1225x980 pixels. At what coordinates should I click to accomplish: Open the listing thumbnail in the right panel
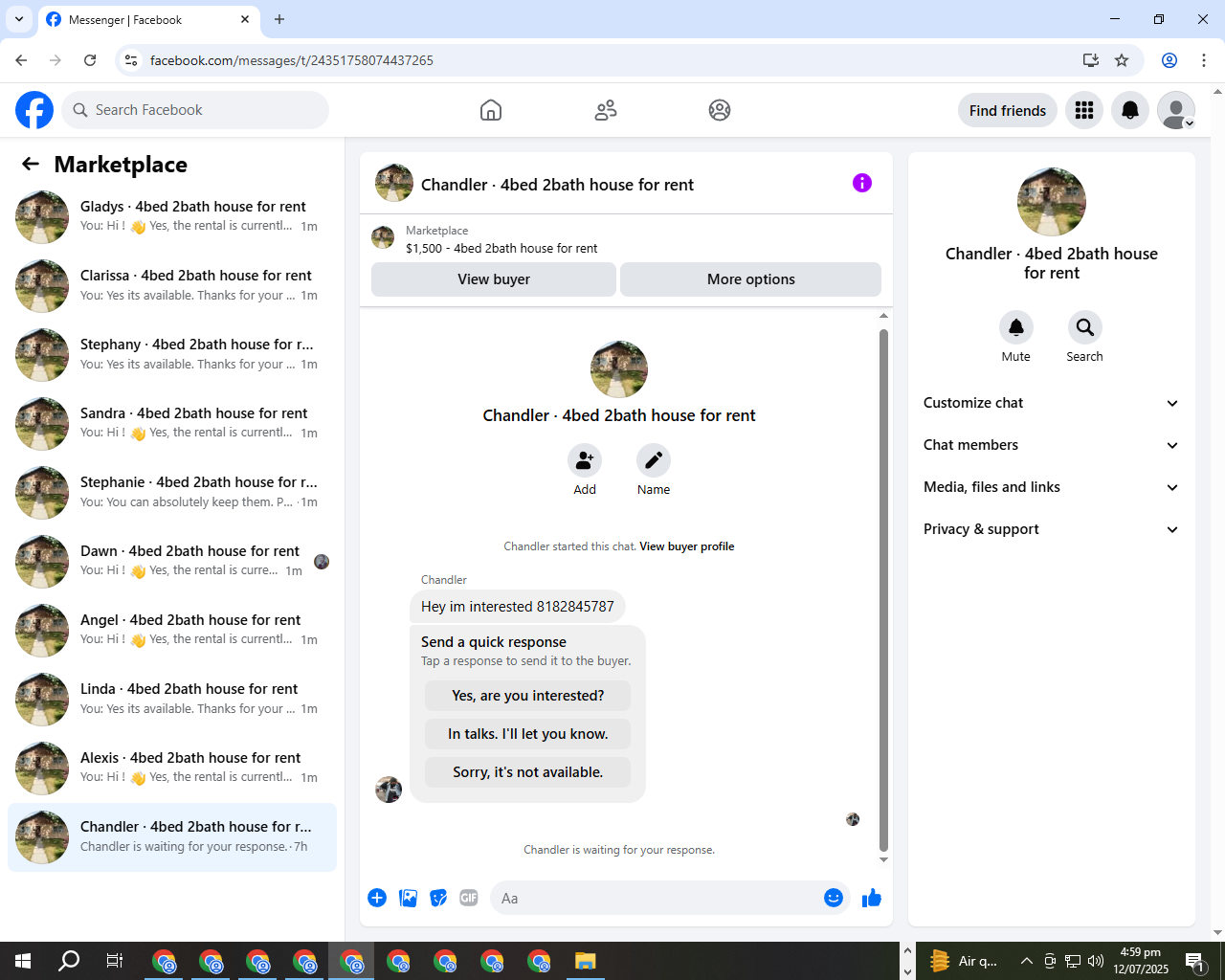[1052, 202]
